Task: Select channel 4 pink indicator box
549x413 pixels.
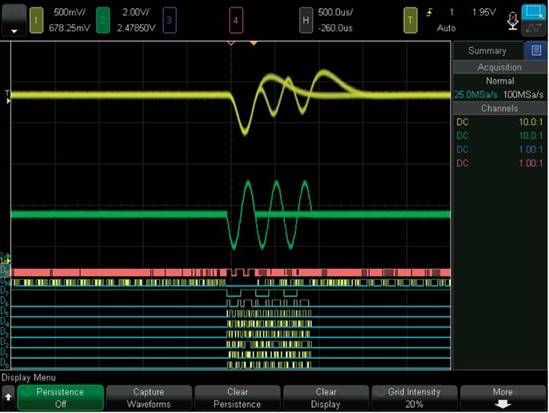Action: [236, 20]
